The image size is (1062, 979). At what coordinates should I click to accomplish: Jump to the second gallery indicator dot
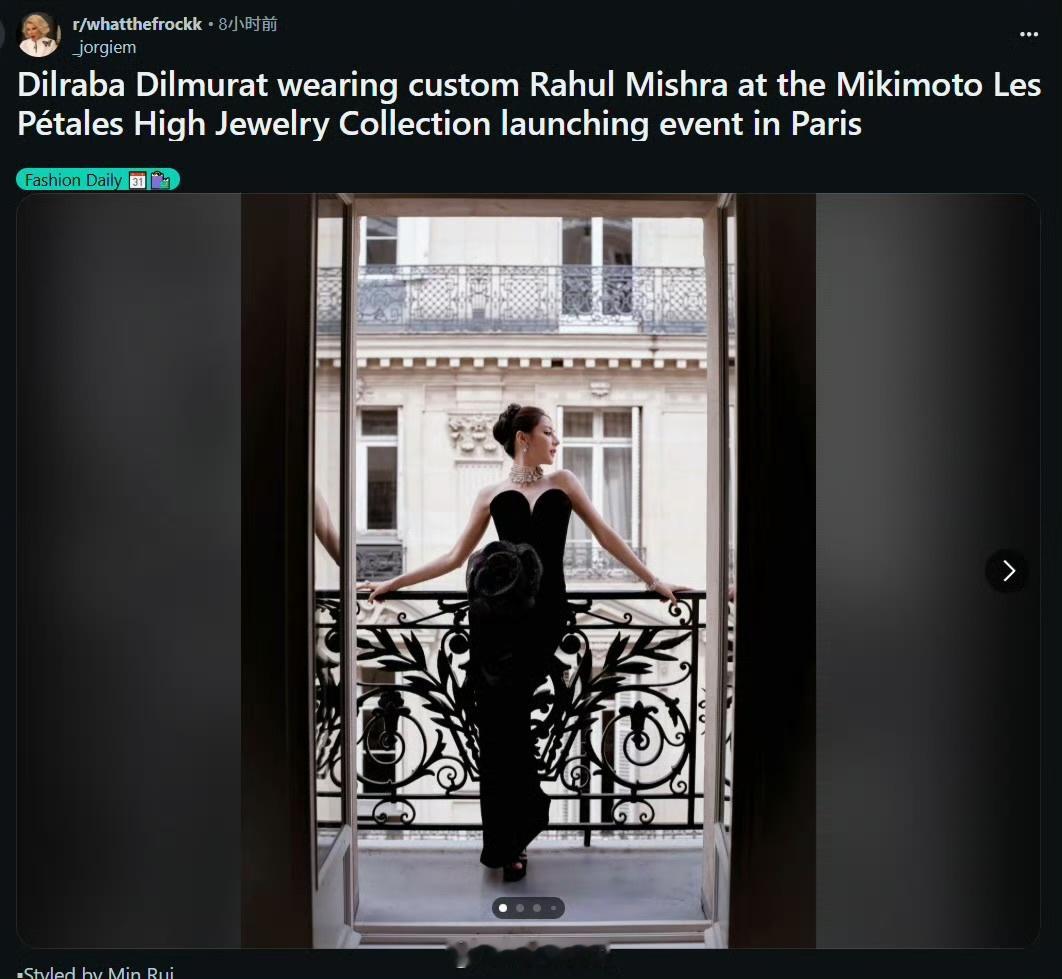tap(519, 908)
